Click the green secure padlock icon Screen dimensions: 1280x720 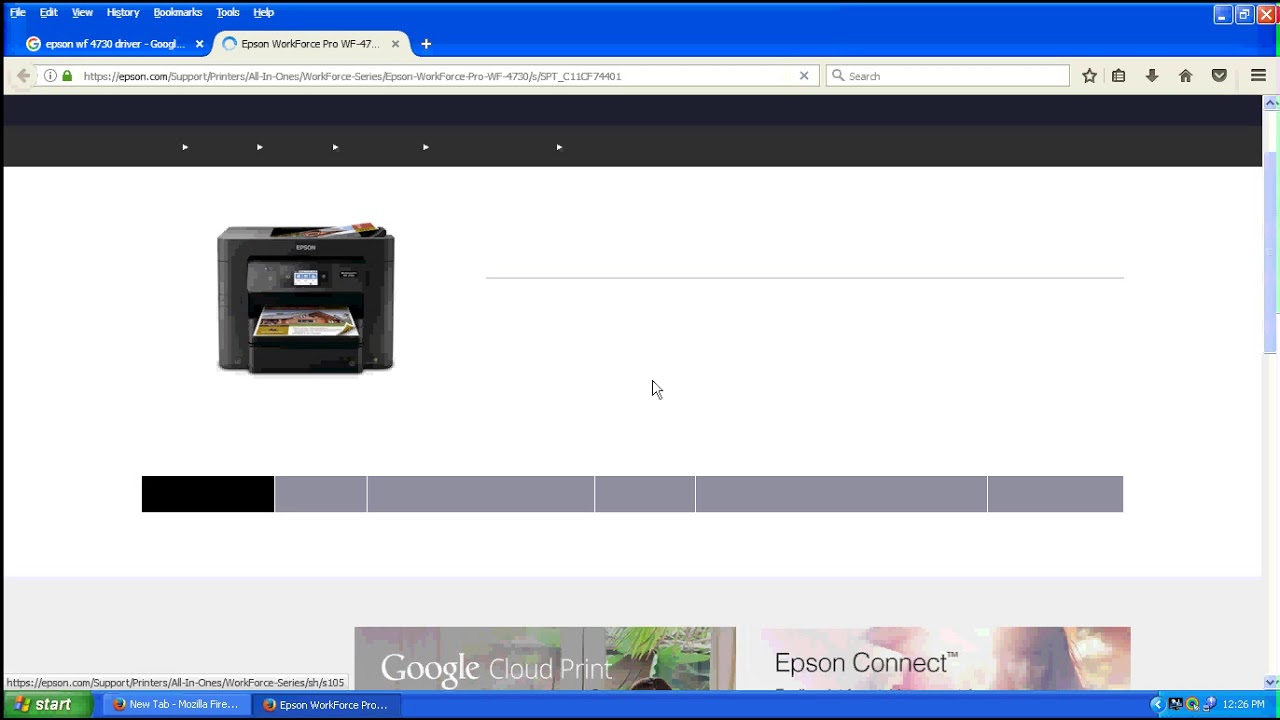point(67,76)
